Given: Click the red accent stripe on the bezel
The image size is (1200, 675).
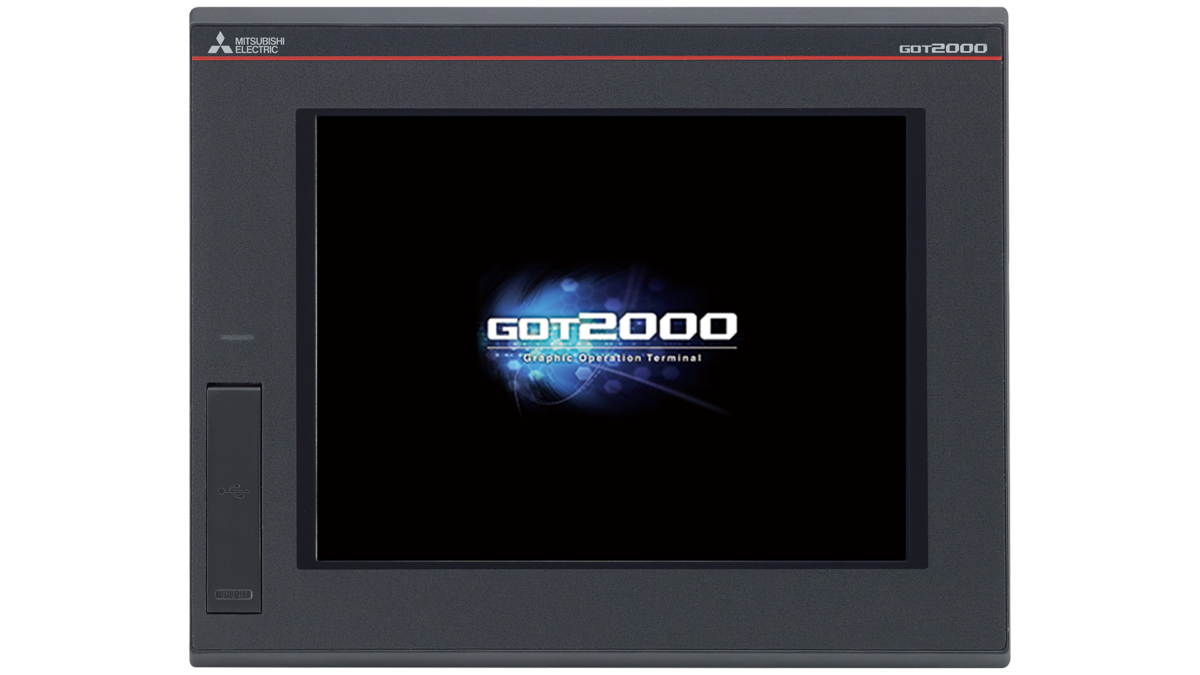Looking at the screenshot, I should tap(600, 57).
